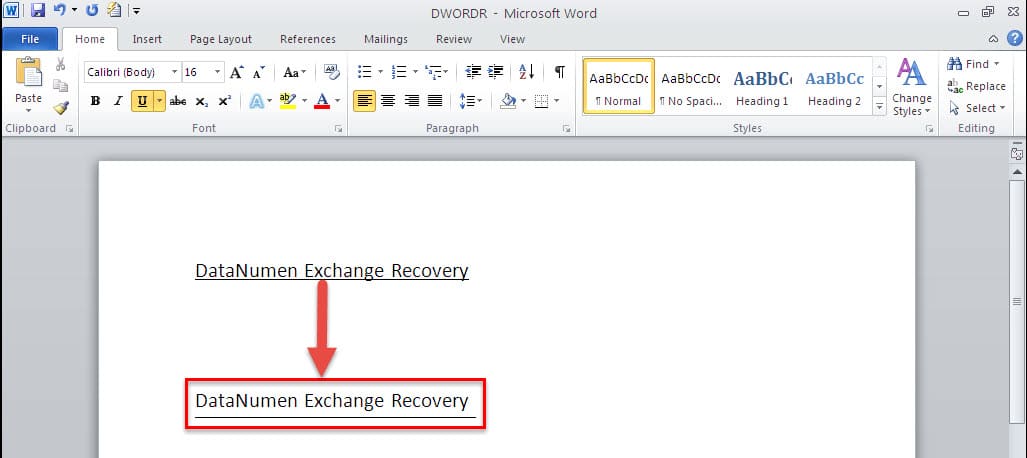Click the Word Help question mark icon

coord(1014,38)
